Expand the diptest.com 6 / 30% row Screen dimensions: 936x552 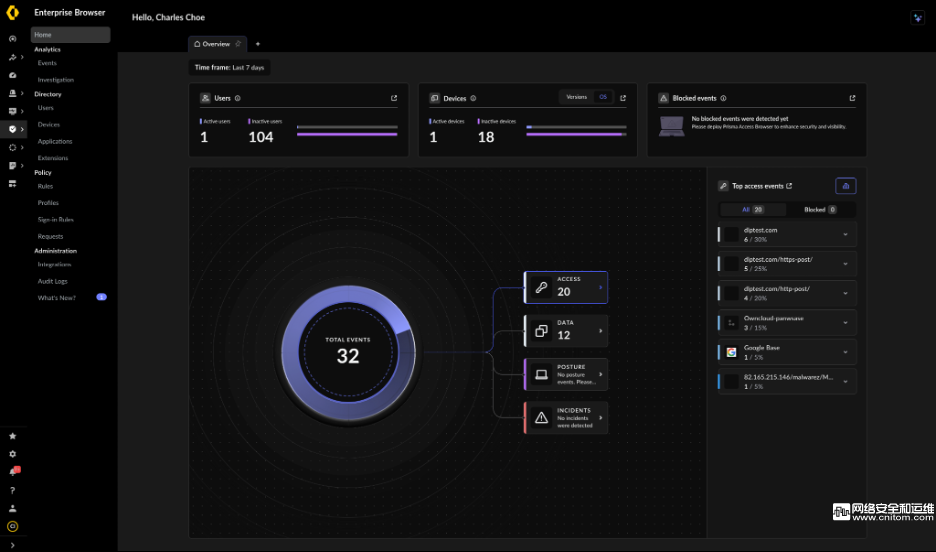[846, 235]
